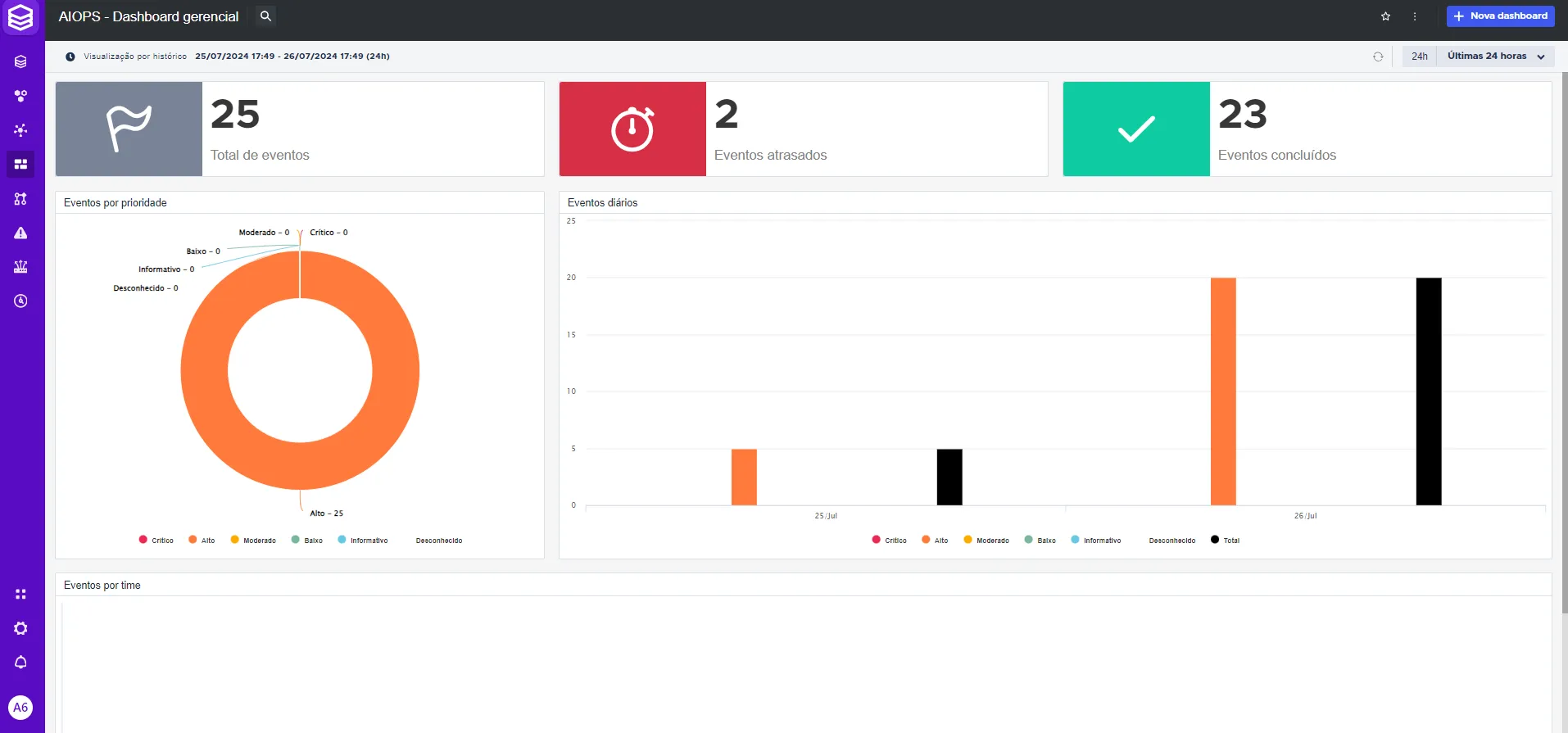
Task: Click the app logo at top left
Action: tap(20, 17)
